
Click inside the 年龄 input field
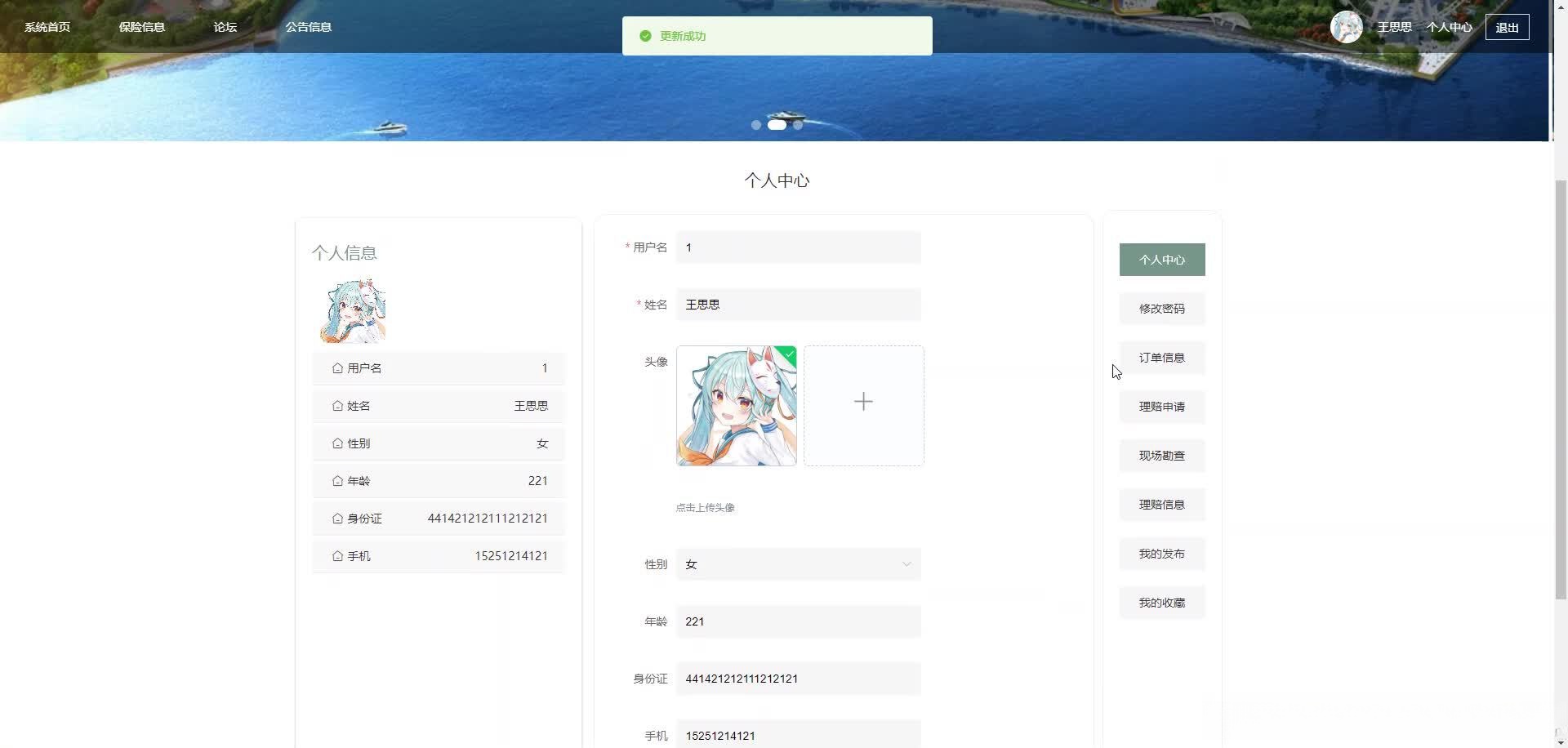798,621
